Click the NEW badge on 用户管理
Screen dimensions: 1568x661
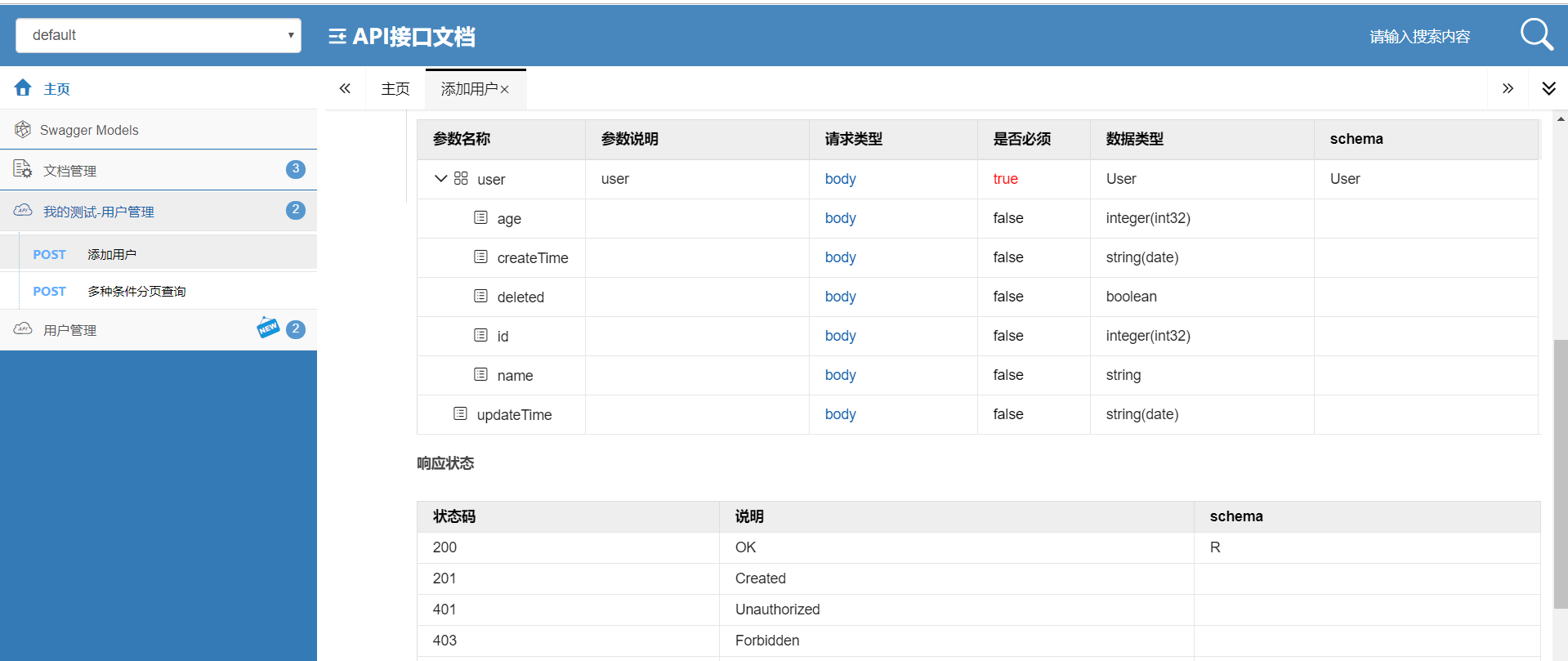click(x=268, y=328)
